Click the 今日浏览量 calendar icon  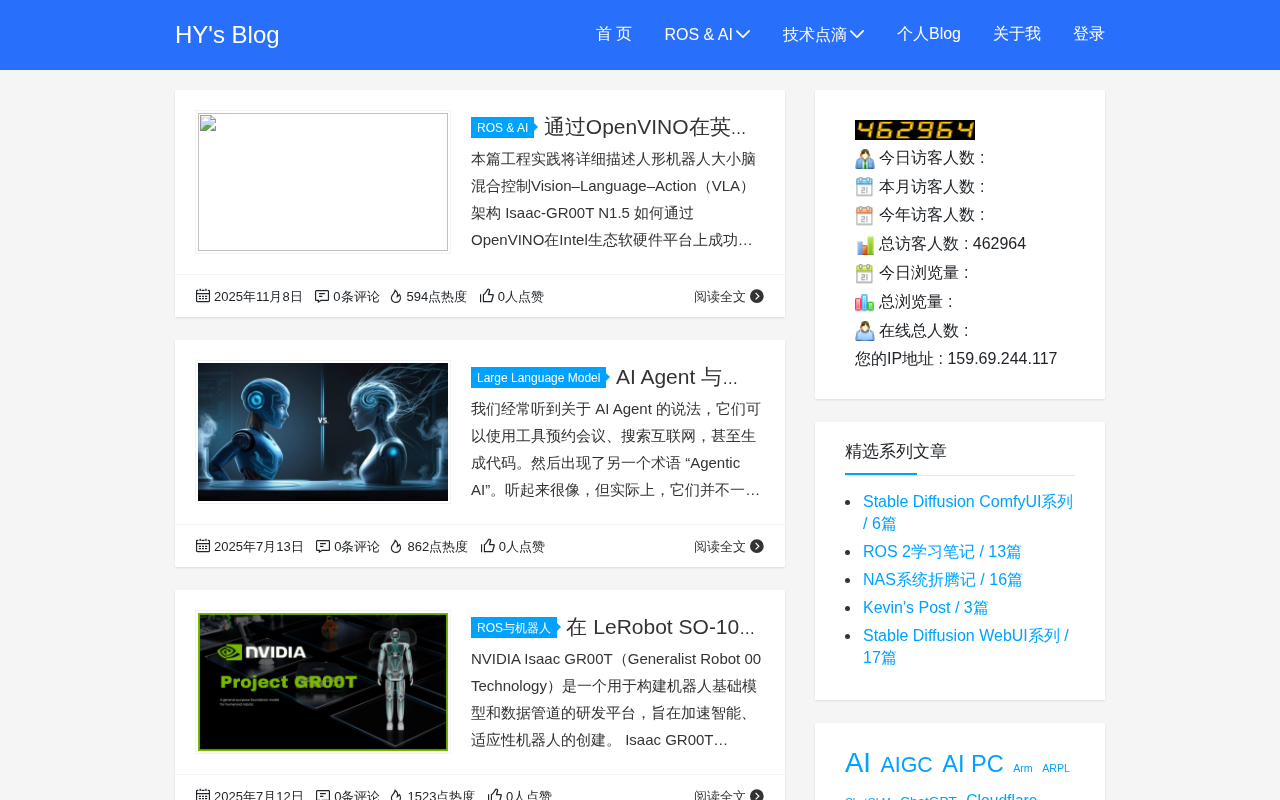point(865,273)
